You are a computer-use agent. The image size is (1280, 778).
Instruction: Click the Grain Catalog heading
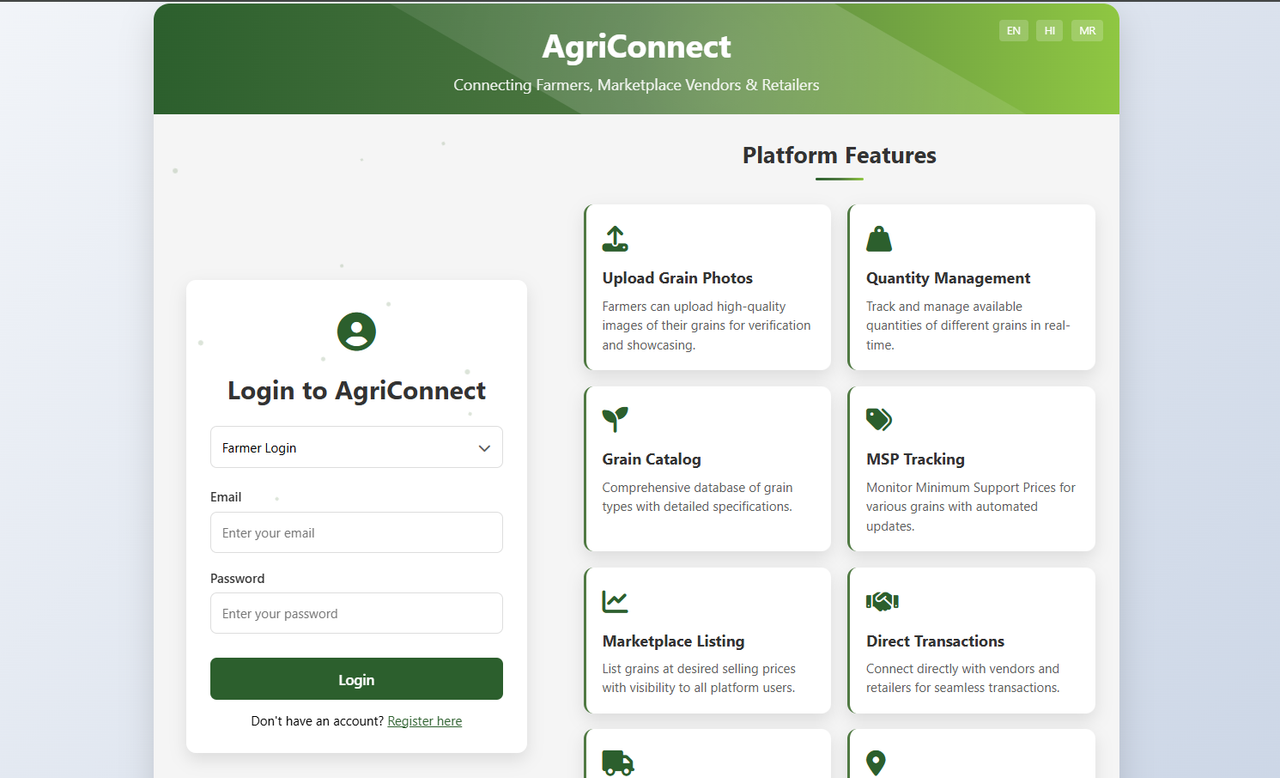(651, 459)
